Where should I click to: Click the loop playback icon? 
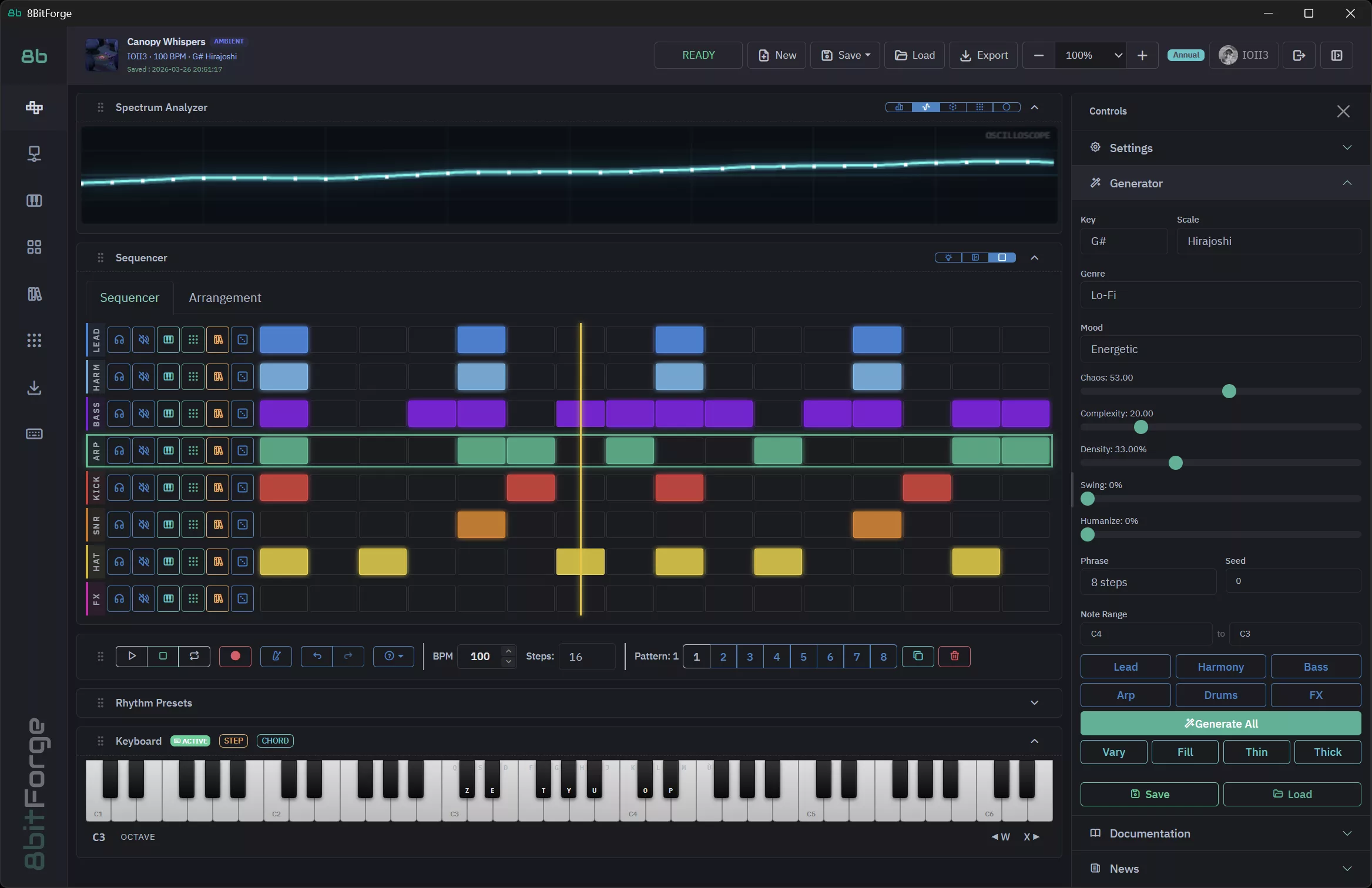(x=194, y=656)
